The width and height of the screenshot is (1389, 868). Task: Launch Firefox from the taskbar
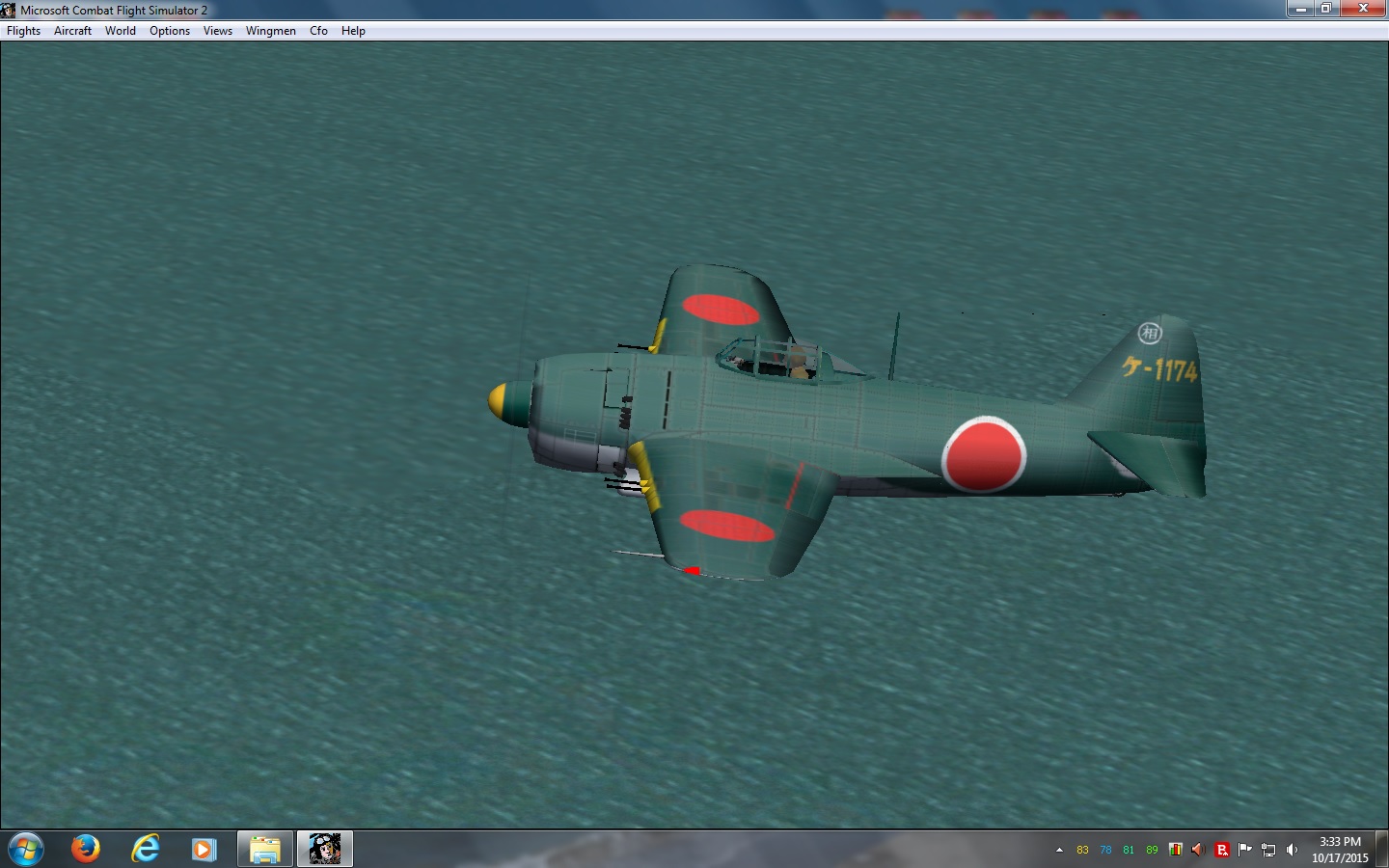(x=86, y=849)
